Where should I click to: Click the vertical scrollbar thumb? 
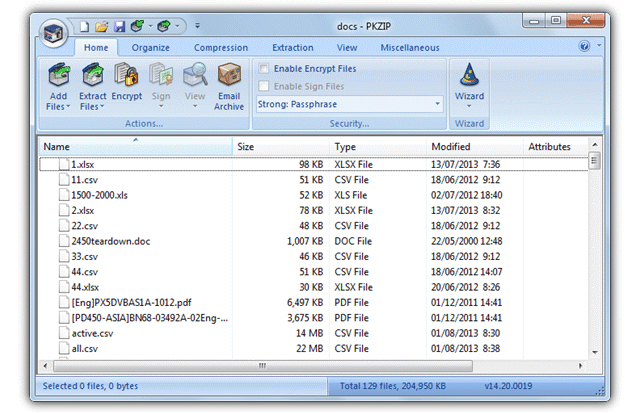[x=595, y=160]
